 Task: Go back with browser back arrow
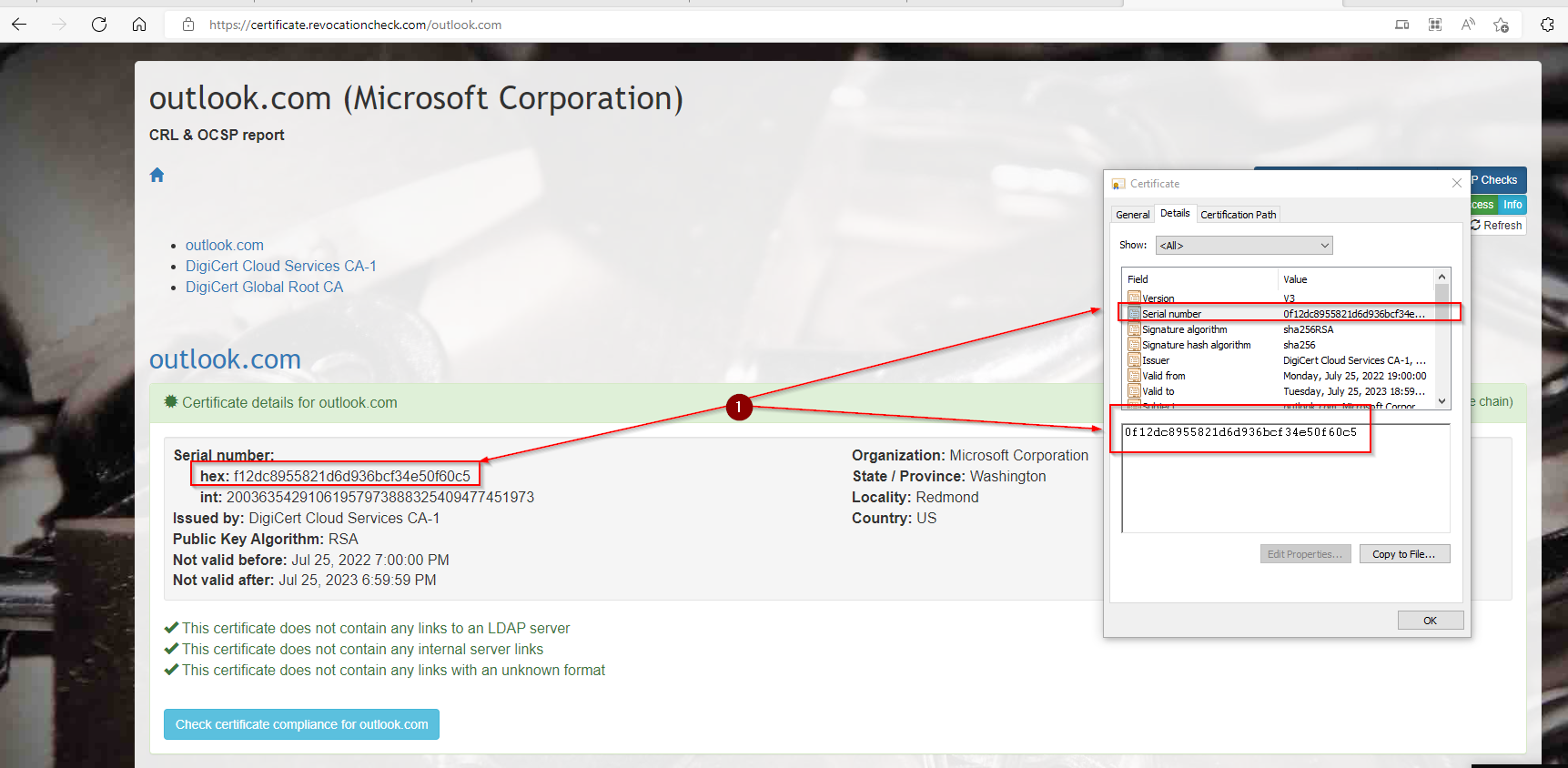[19, 25]
